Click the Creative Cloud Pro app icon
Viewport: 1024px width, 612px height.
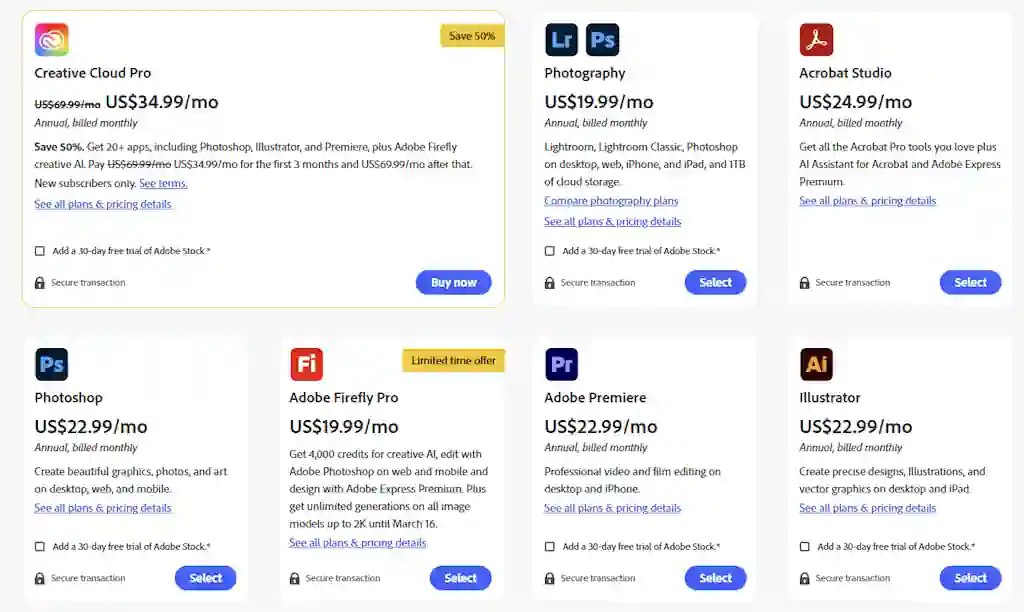click(51, 40)
